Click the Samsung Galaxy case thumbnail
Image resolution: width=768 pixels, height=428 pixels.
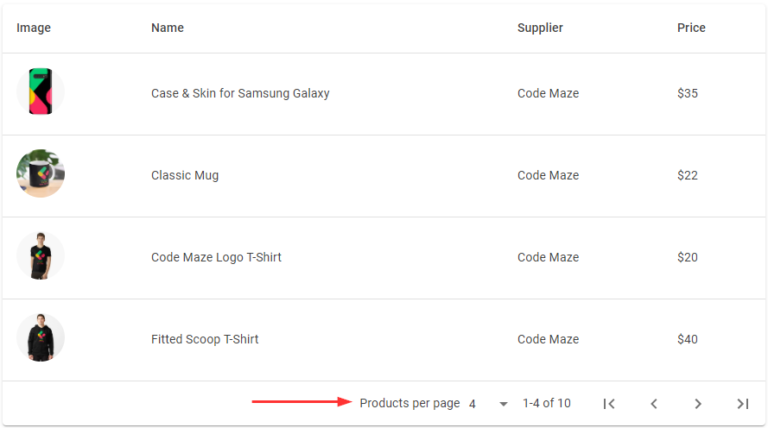[40, 93]
